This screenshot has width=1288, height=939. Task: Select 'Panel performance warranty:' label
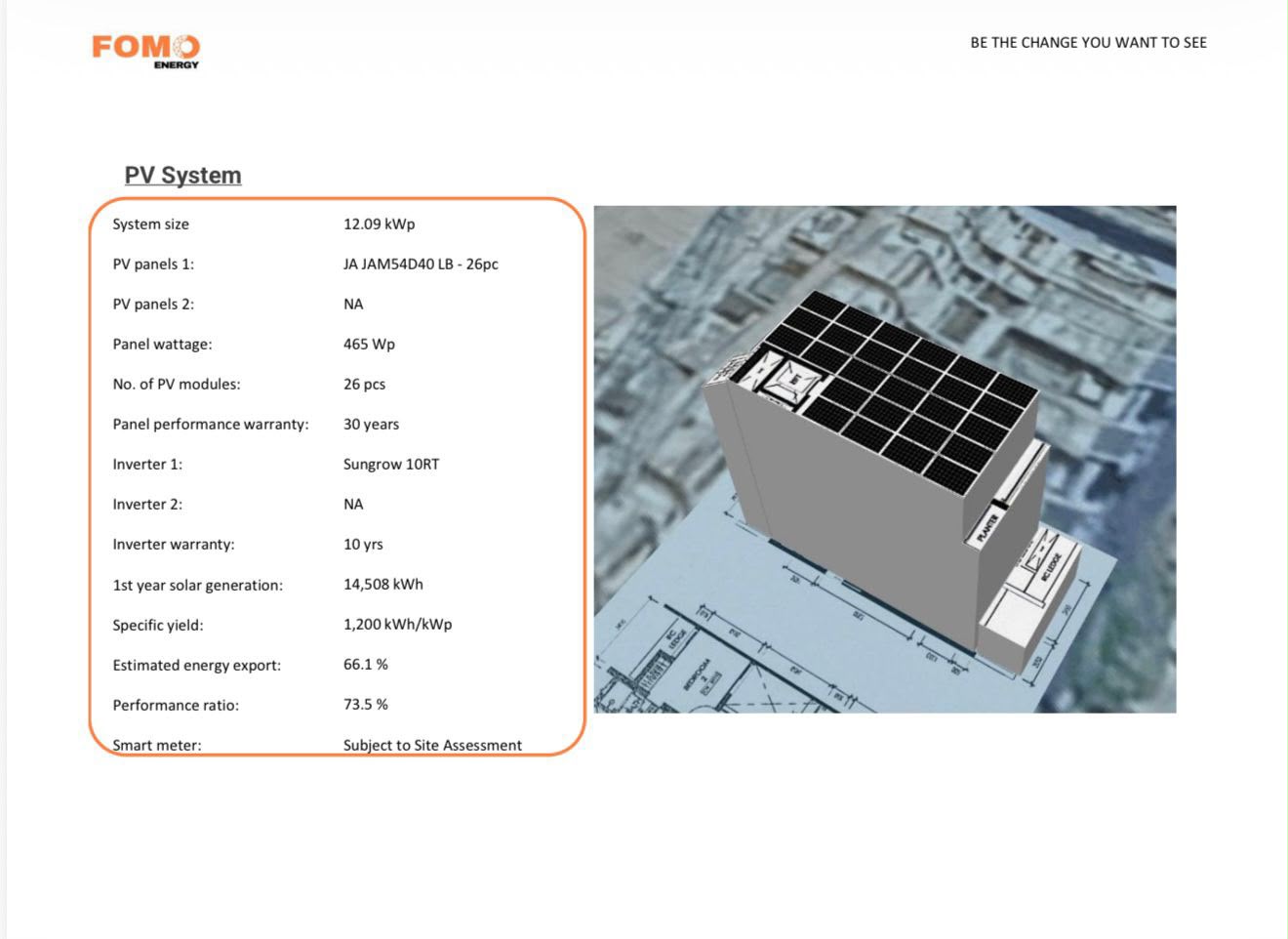(211, 425)
